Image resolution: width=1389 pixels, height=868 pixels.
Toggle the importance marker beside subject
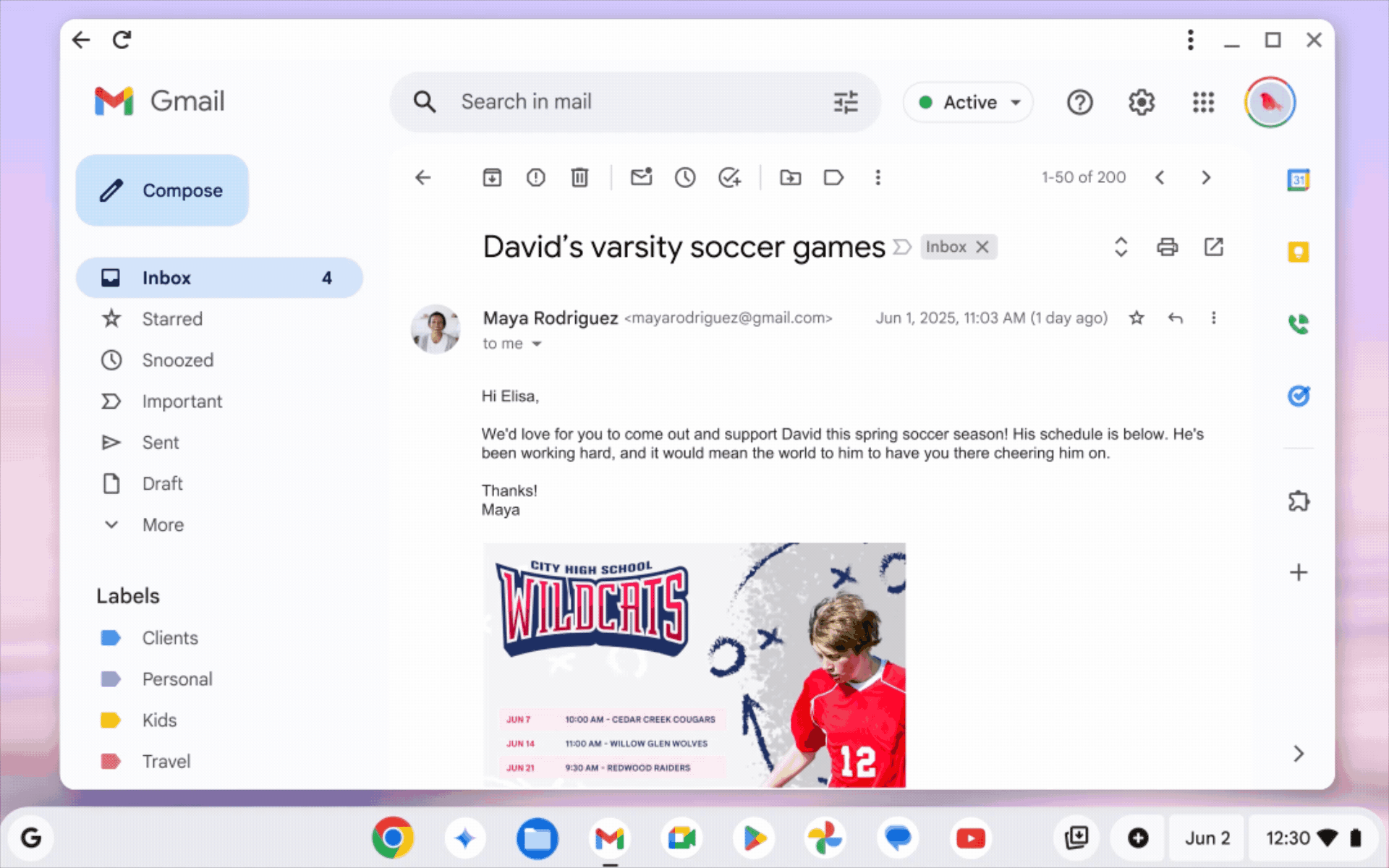click(x=901, y=247)
